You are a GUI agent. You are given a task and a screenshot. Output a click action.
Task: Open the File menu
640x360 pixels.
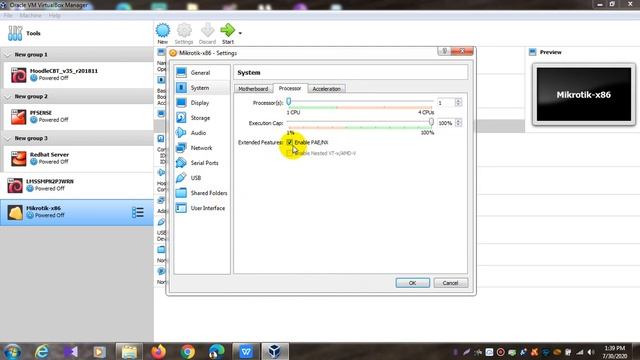click(8, 16)
